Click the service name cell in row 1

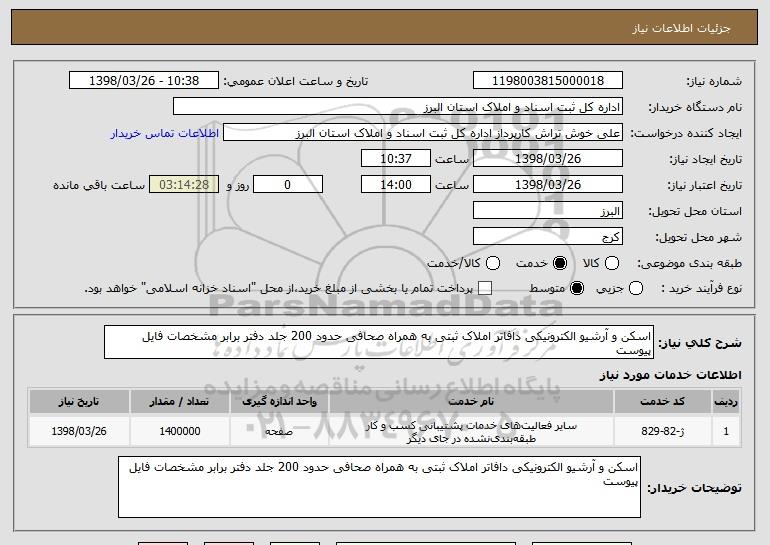tap(471, 432)
